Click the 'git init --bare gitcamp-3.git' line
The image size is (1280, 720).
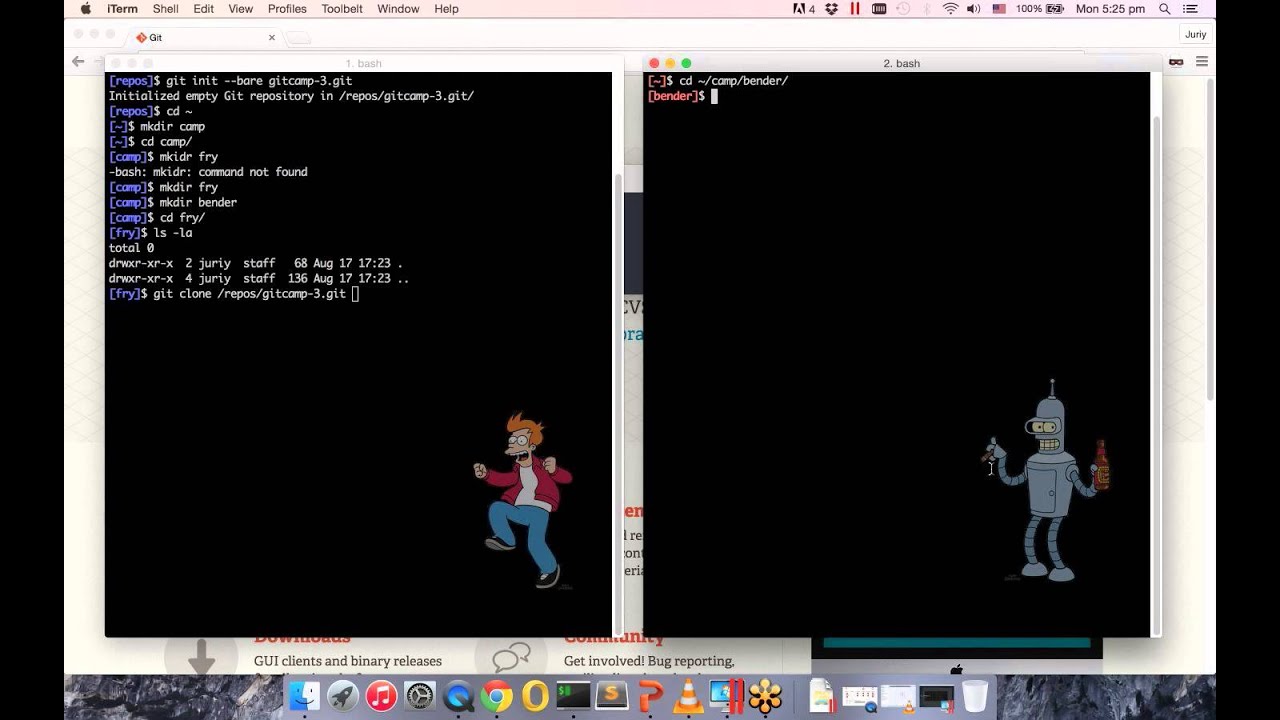pos(230,81)
